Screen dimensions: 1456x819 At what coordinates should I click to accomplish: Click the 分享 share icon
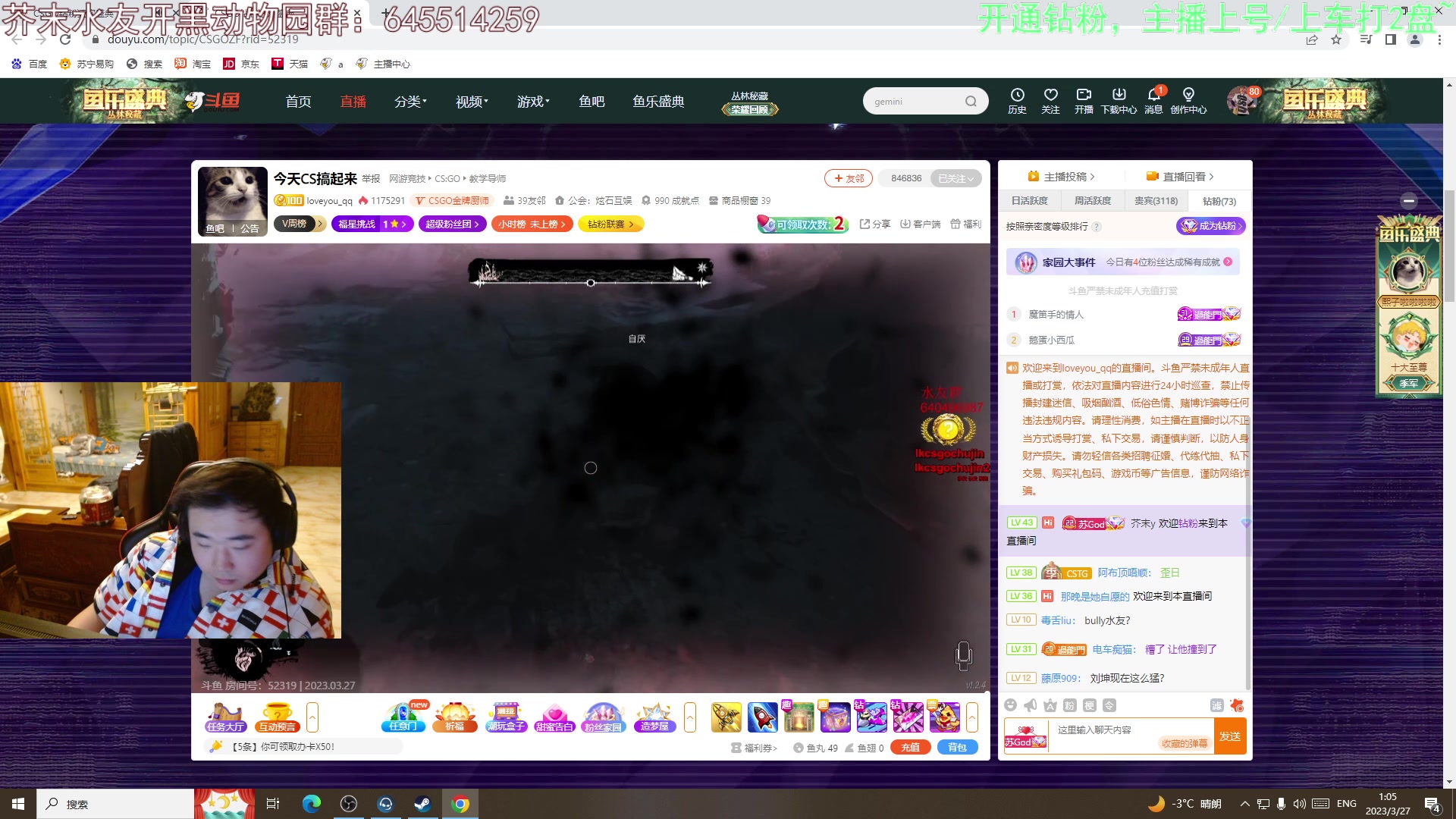(x=874, y=224)
